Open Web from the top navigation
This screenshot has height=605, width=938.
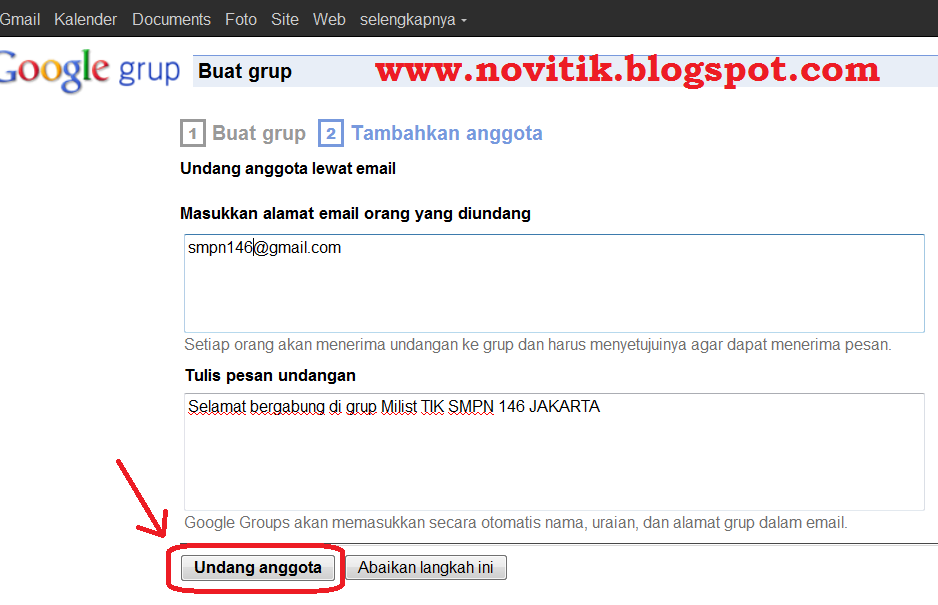click(329, 19)
